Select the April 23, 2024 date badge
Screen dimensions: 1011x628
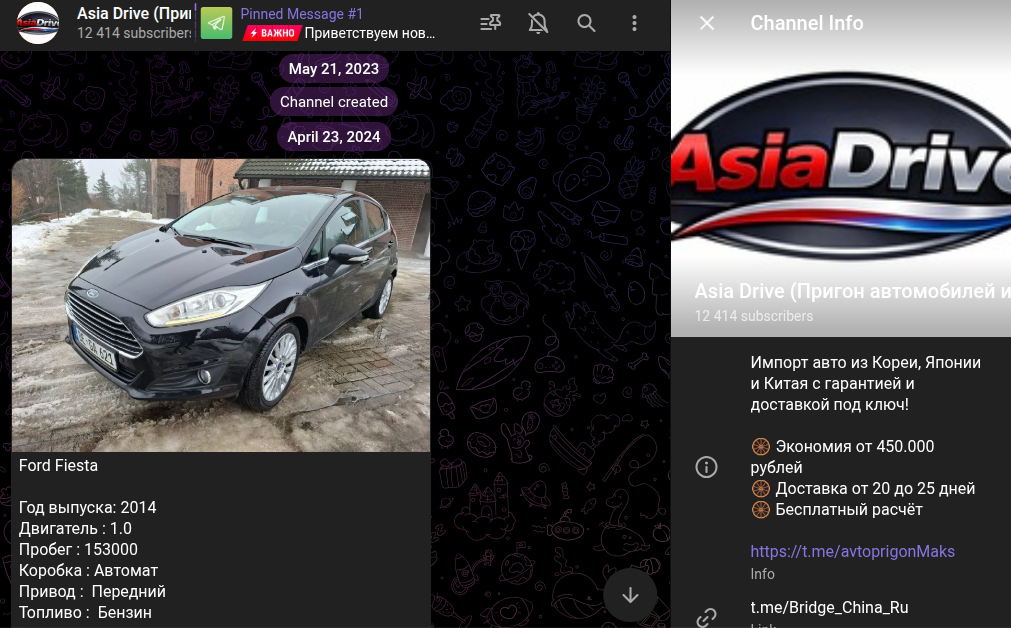click(333, 136)
